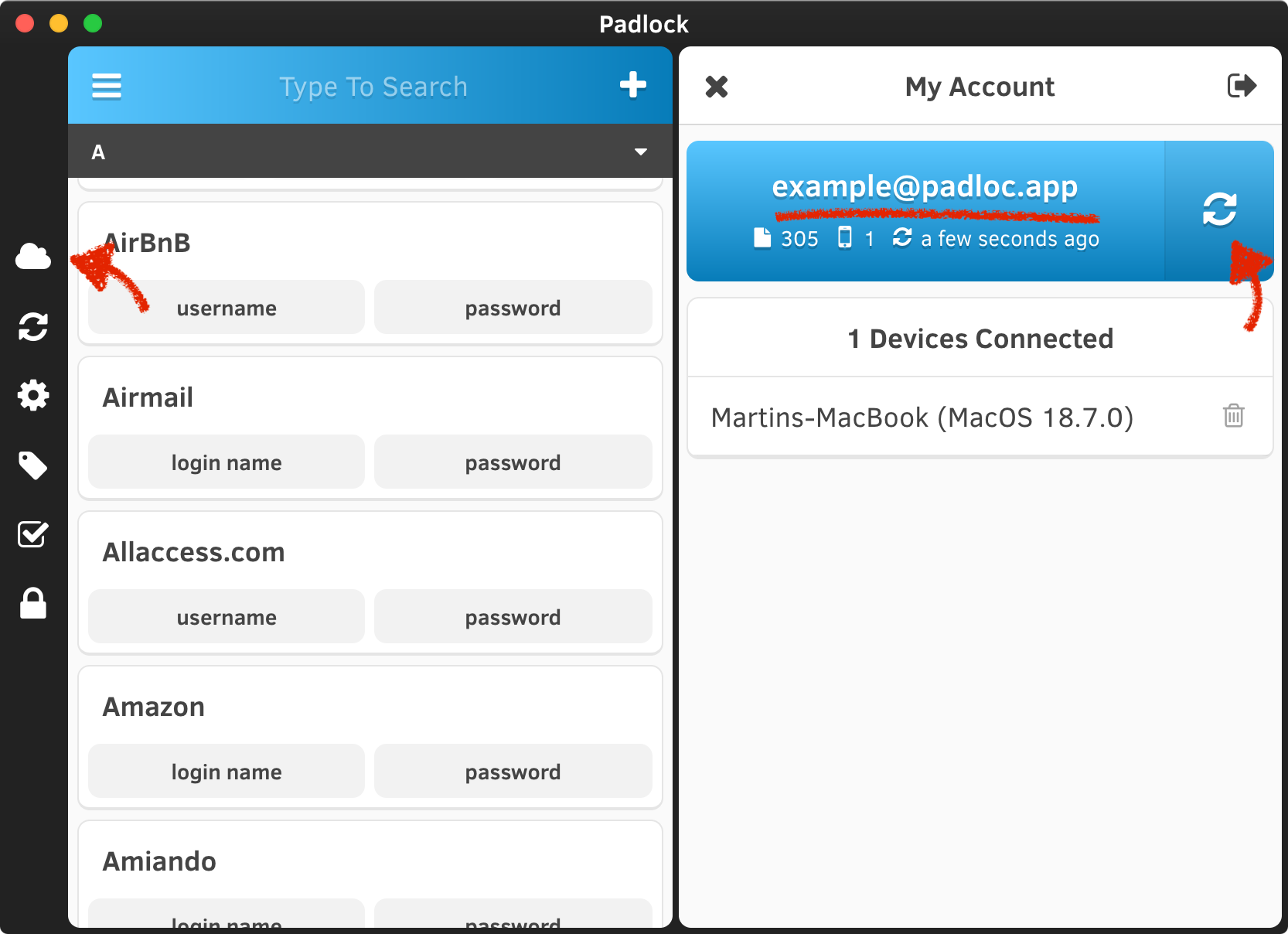The height and width of the screenshot is (934, 1288).
Task: Remove Martins-MacBook device with trash icon
Action: 1233,416
